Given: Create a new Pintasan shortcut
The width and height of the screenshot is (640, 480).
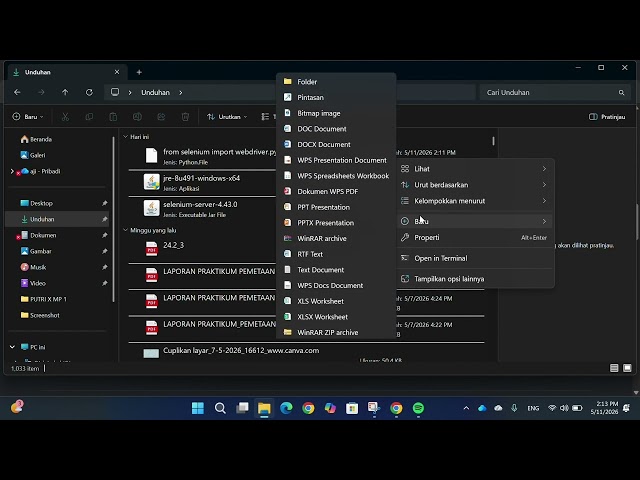Looking at the screenshot, I should click(336, 98).
